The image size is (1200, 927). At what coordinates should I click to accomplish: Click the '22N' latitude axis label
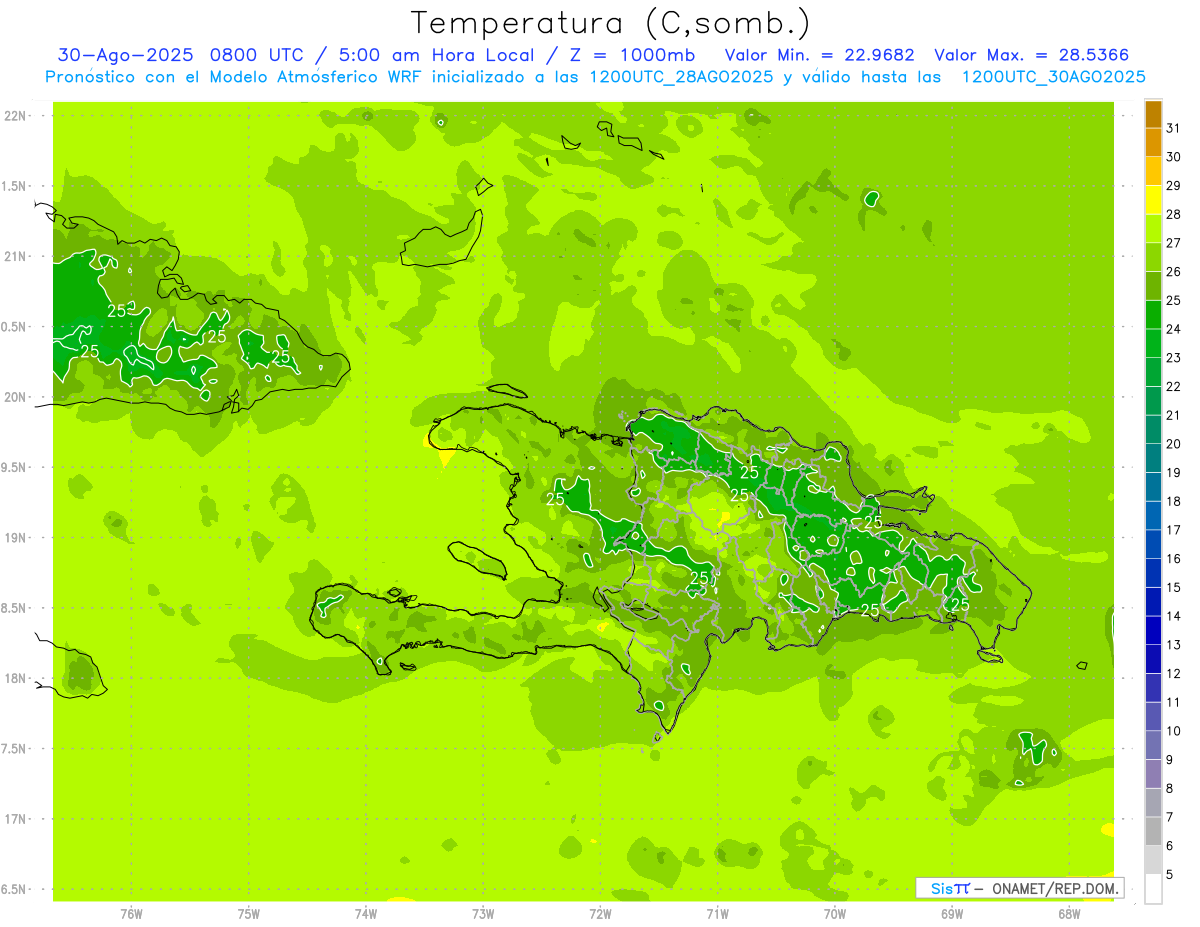point(17,116)
